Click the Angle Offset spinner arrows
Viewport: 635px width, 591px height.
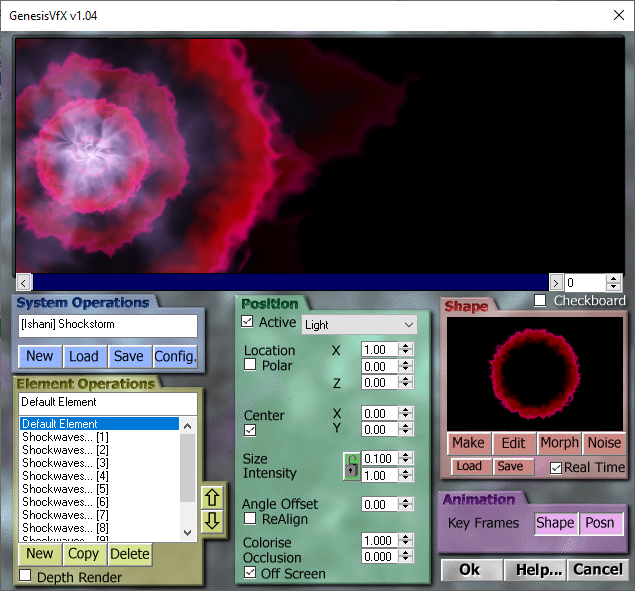click(405, 504)
